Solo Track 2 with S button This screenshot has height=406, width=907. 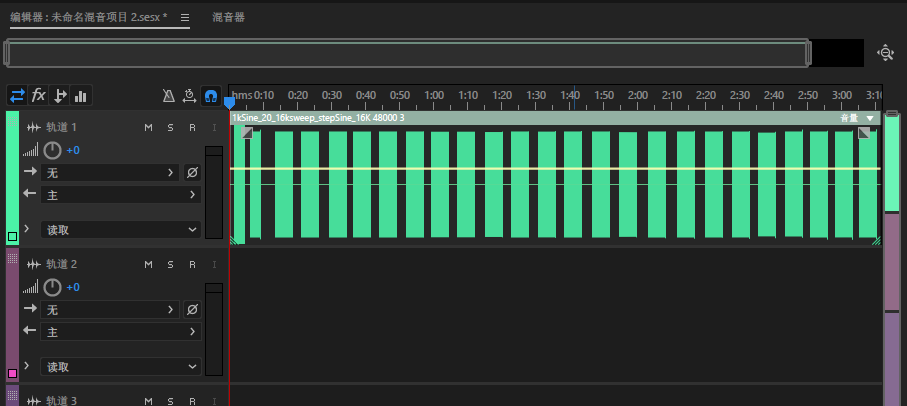click(171, 264)
